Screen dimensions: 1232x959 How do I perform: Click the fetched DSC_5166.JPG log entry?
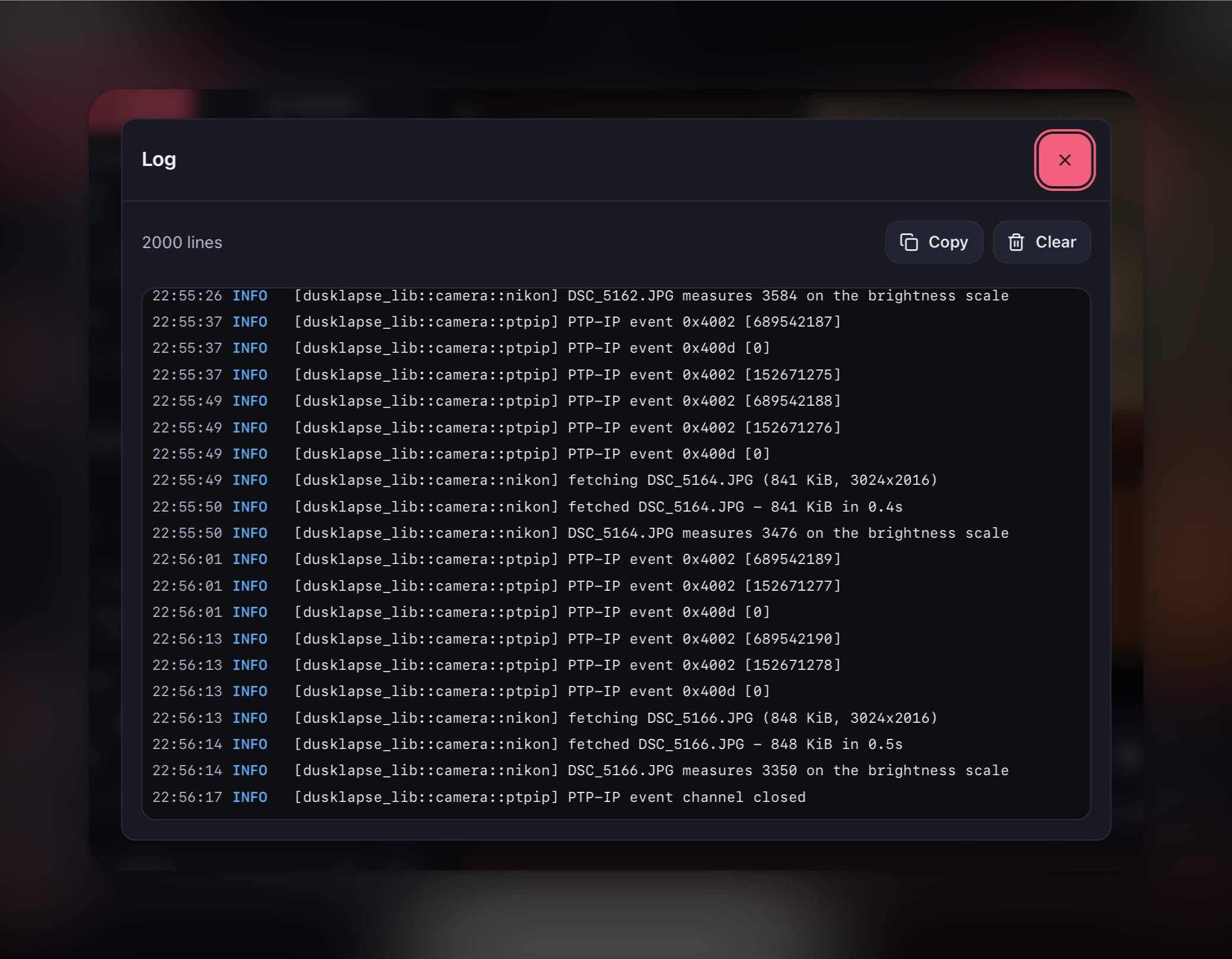pyautogui.click(x=616, y=744)
